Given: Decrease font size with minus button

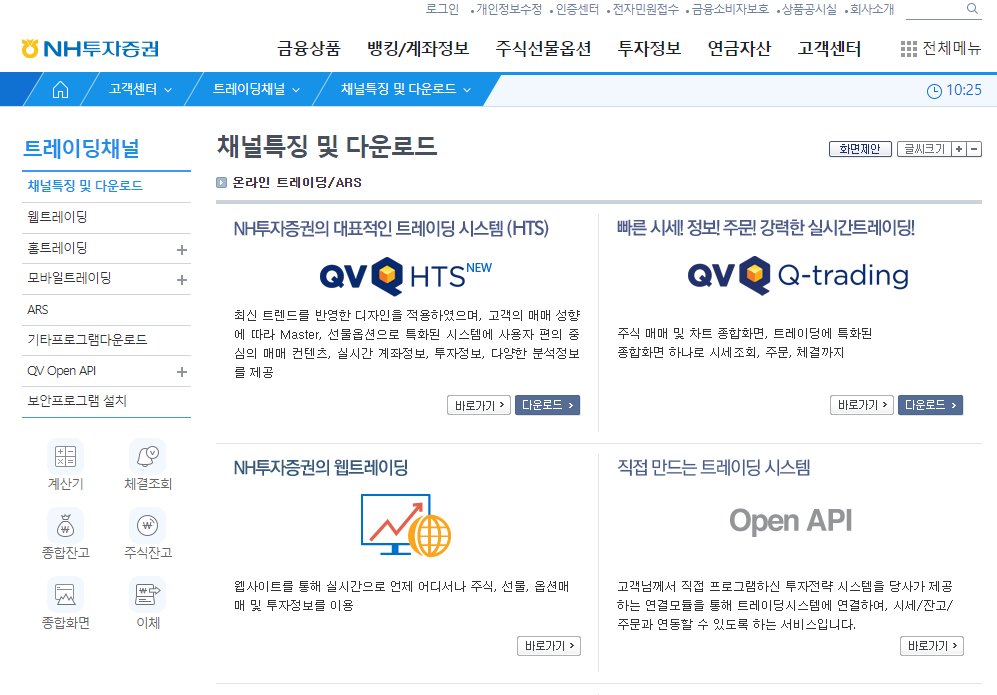Looking at the screenshot, I should 974,149.
